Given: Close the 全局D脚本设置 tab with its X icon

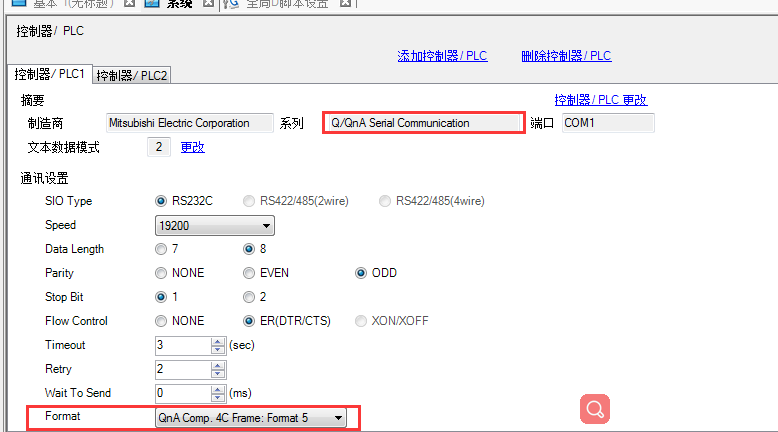Looking at the screenshot, I should (345, 3).
